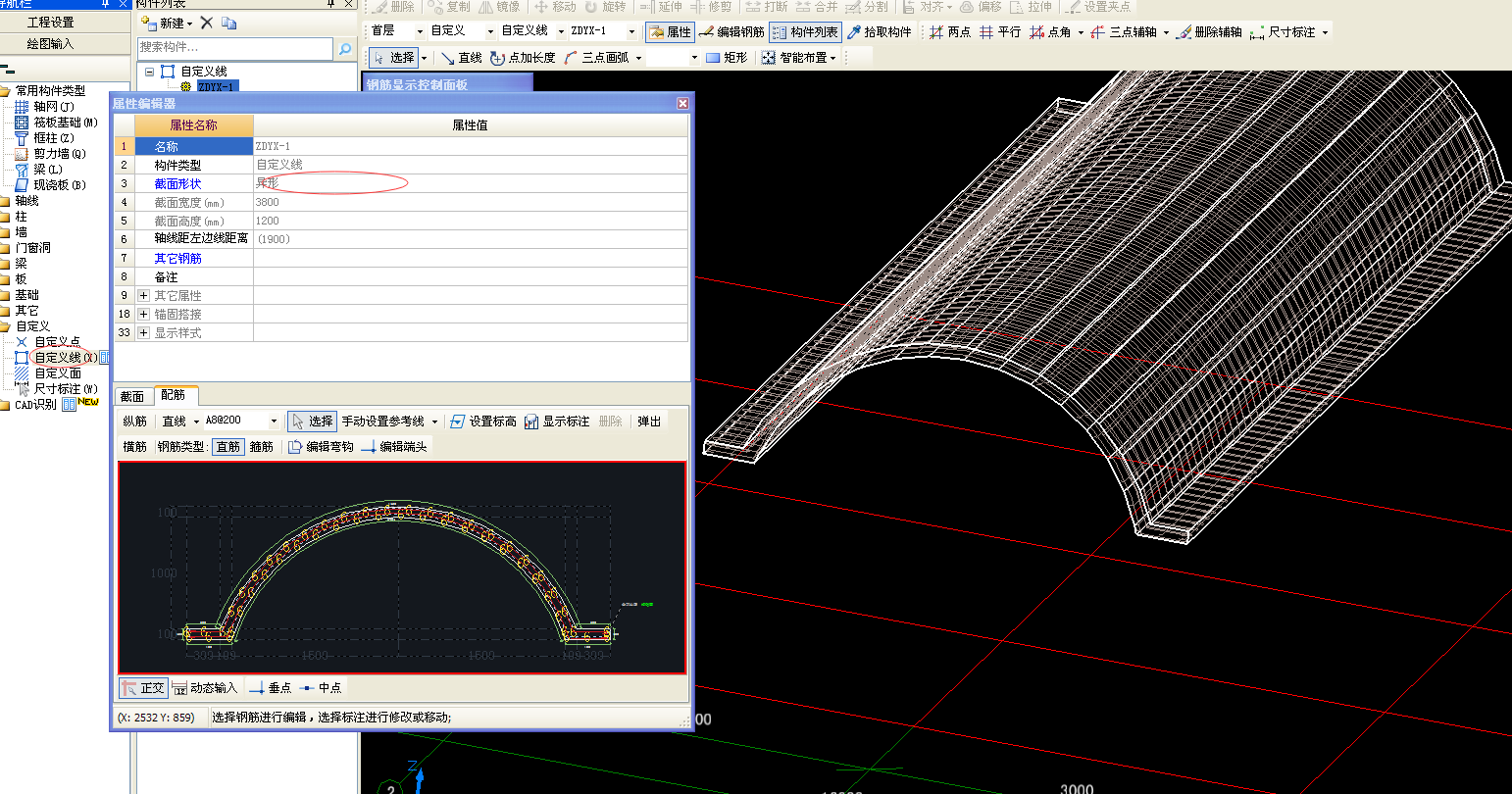The width and height of the screenshot is (1512, 794).
Task: Open the 门窗洞 folder
Action: click(32, 248)
